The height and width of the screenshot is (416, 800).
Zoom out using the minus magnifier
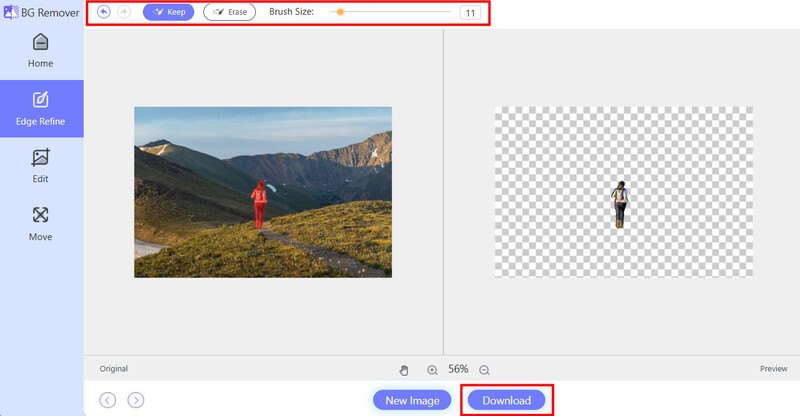pos(484,370)
